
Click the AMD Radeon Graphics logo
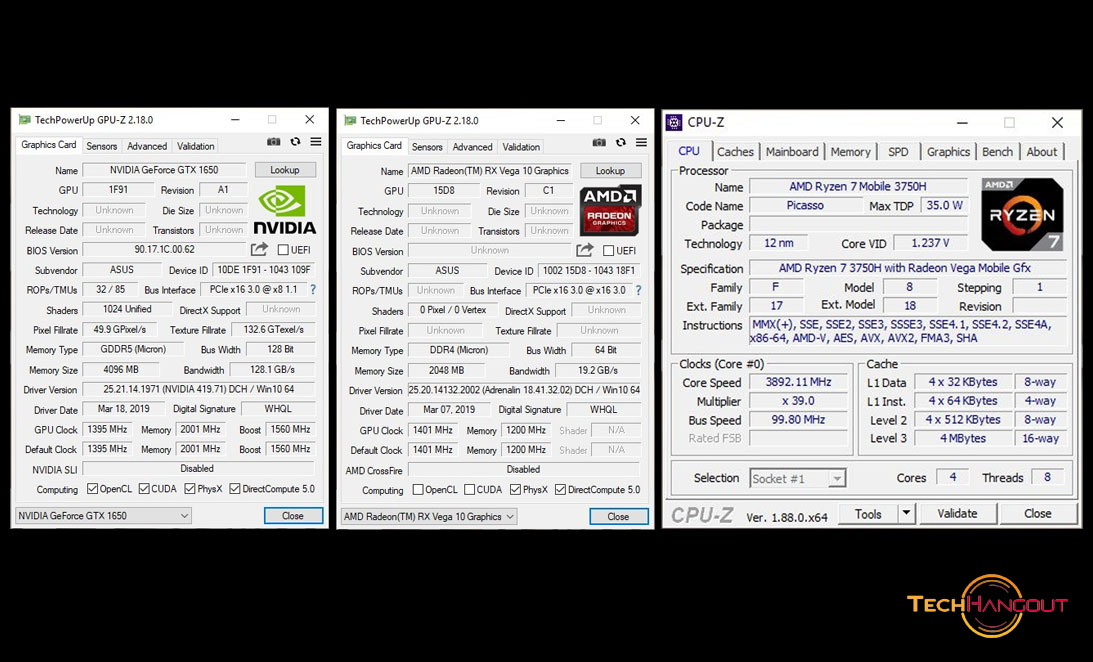[x=610, y=210]
